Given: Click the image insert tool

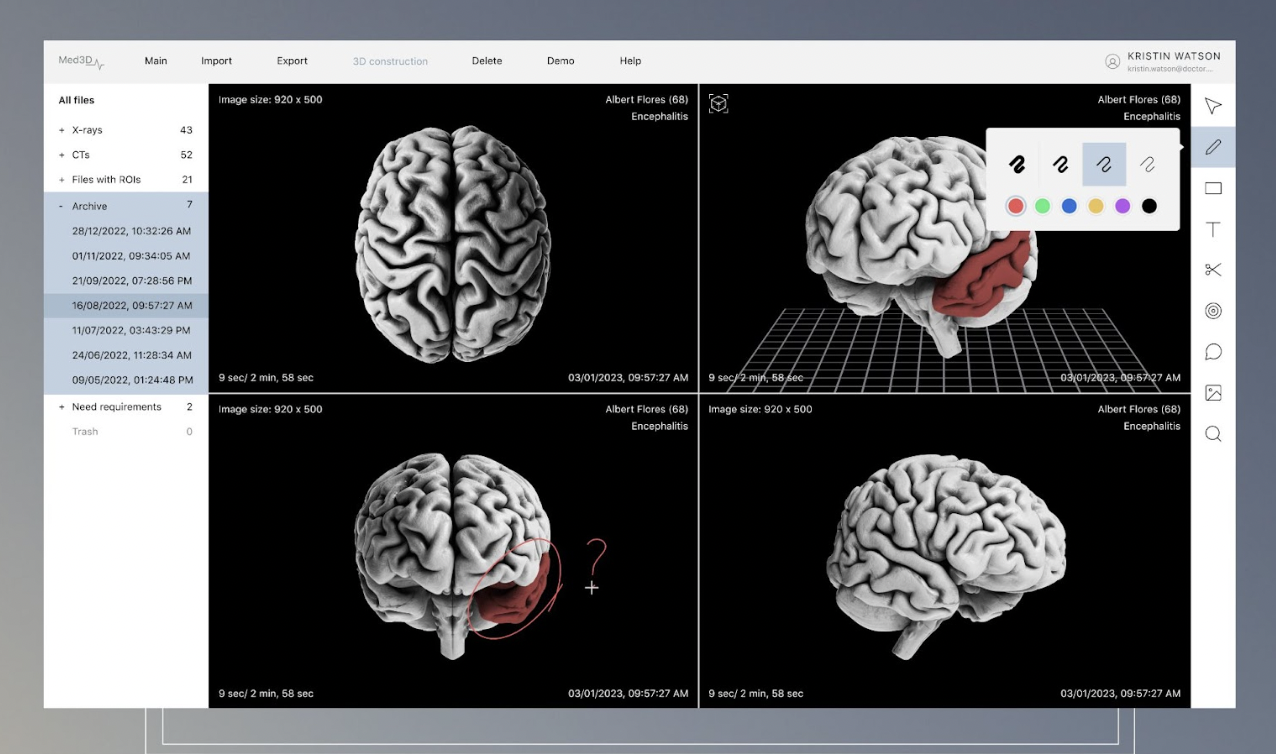Looking at the screenshot, I should coord(1213,393).
